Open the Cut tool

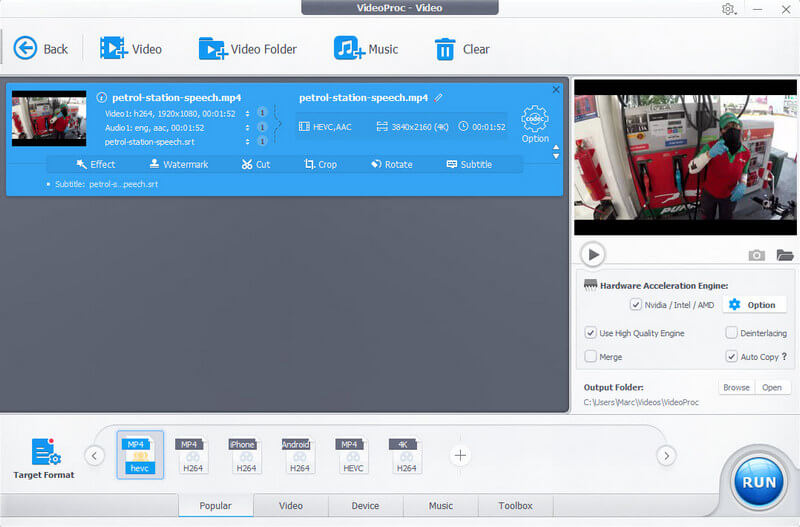[256, 164]
